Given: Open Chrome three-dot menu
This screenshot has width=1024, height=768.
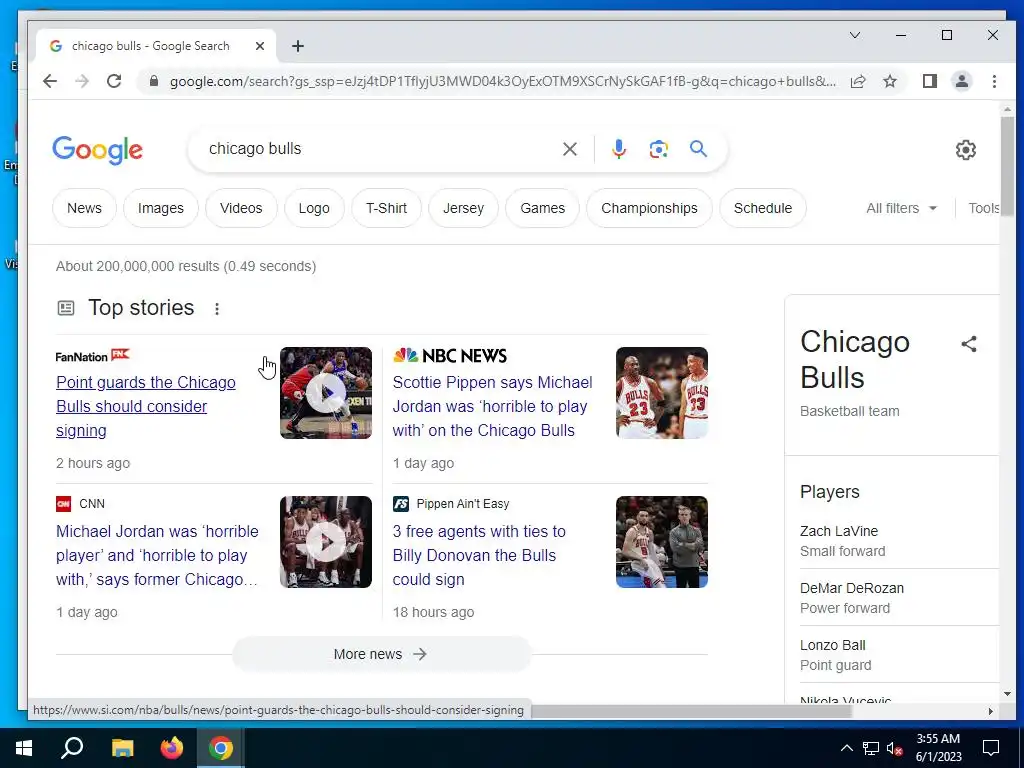Looking at the screenshot, I should point(994,81).
